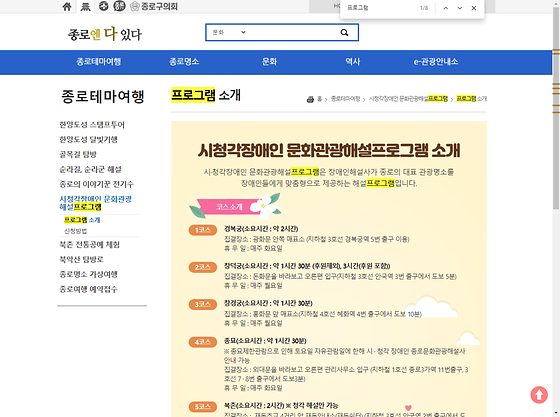Click the scroll-to-top arrow button

(539, 395)
